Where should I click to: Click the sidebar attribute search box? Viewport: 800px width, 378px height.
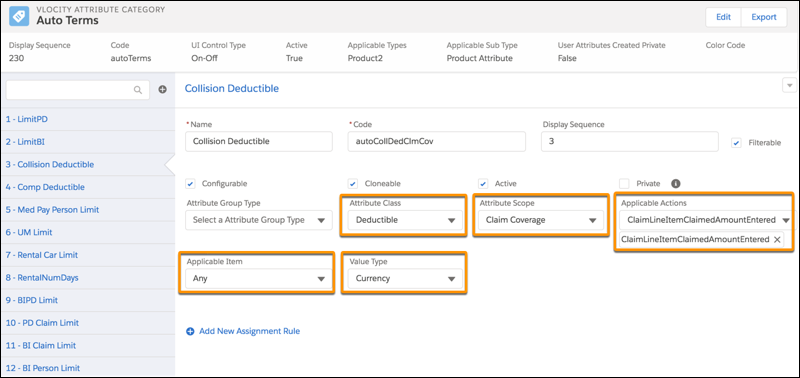pyautogui.click(x=78, y=90)
